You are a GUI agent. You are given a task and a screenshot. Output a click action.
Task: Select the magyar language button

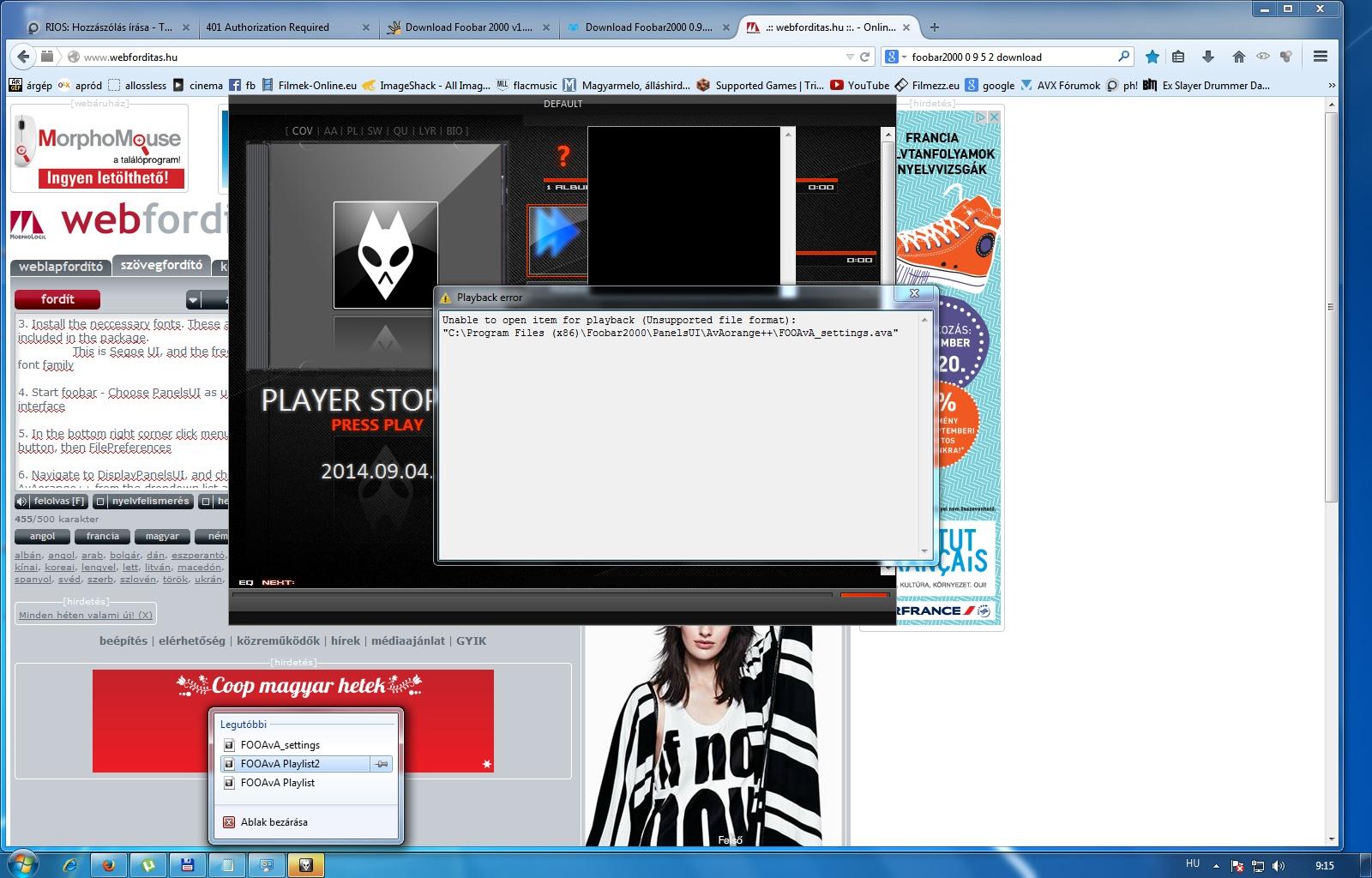(x=162, y=537)
